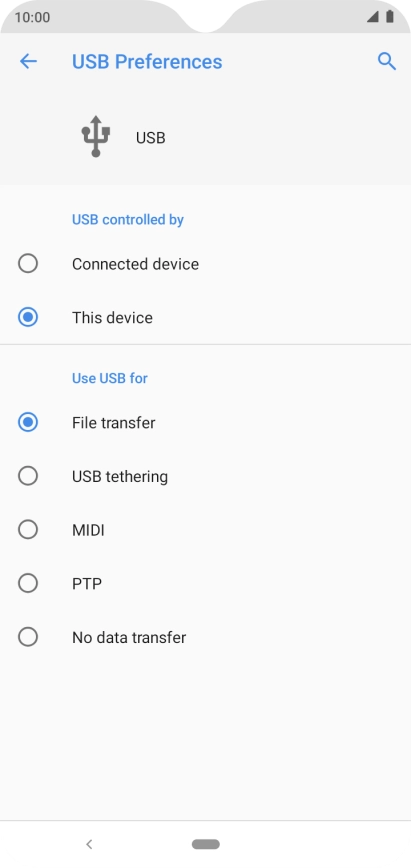Viewport: 411px width, 868px height.
Task: Tap the 'Use USB for' heading
Action: [x=110, y=378]
